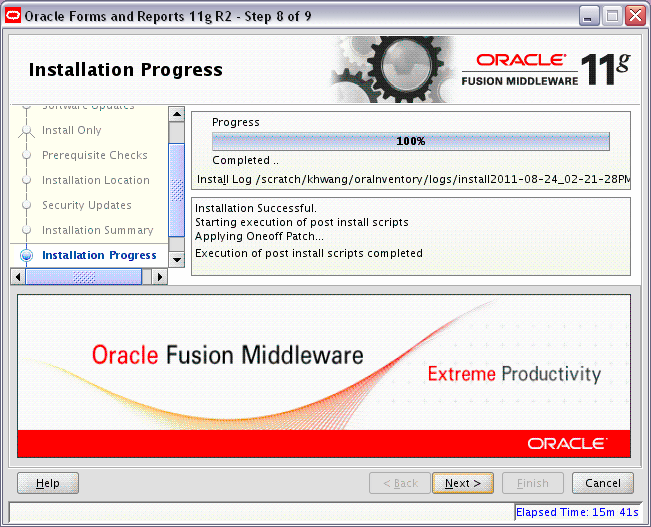Click the horizontal scrollbar thumb in steps panel

pyautogui.click(x=83, y=277)
